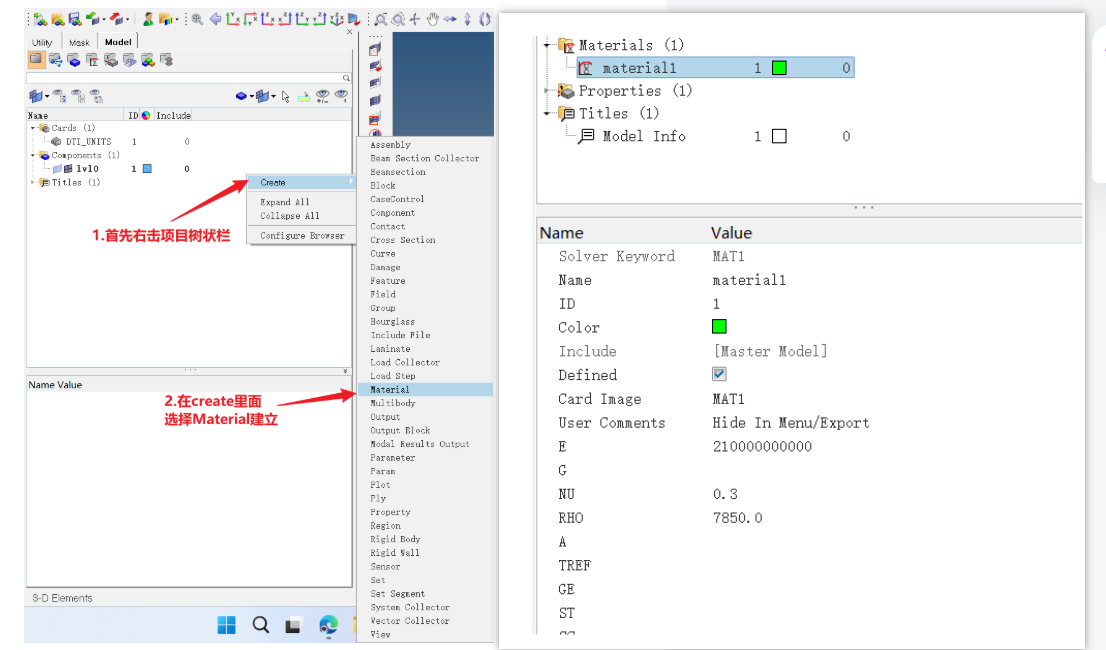
Task: Activate the Zoom Window magnifier icon
Action: point(381,20)
